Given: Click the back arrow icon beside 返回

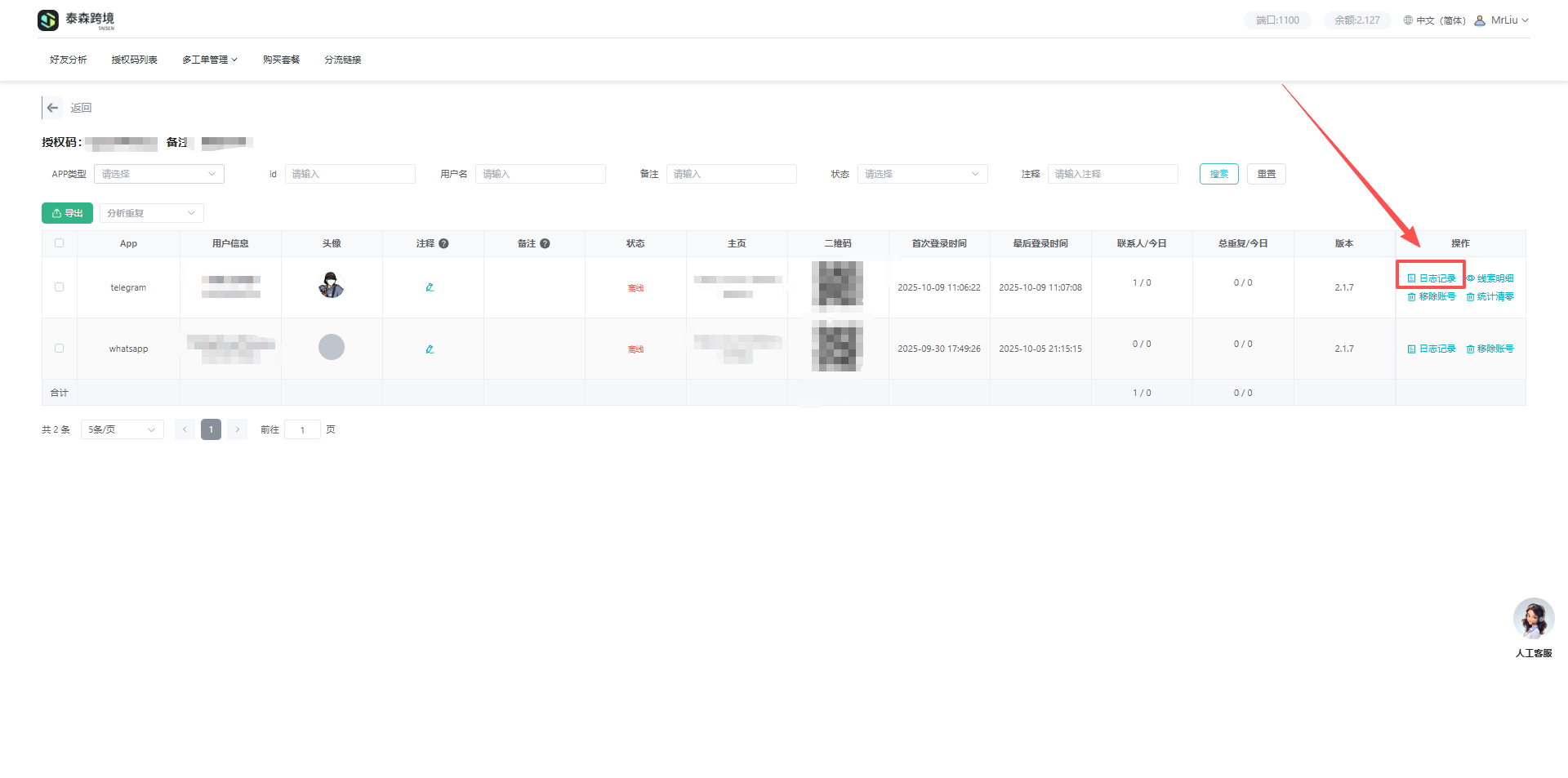Looking at the screenshot, I should tap(53, 108).
